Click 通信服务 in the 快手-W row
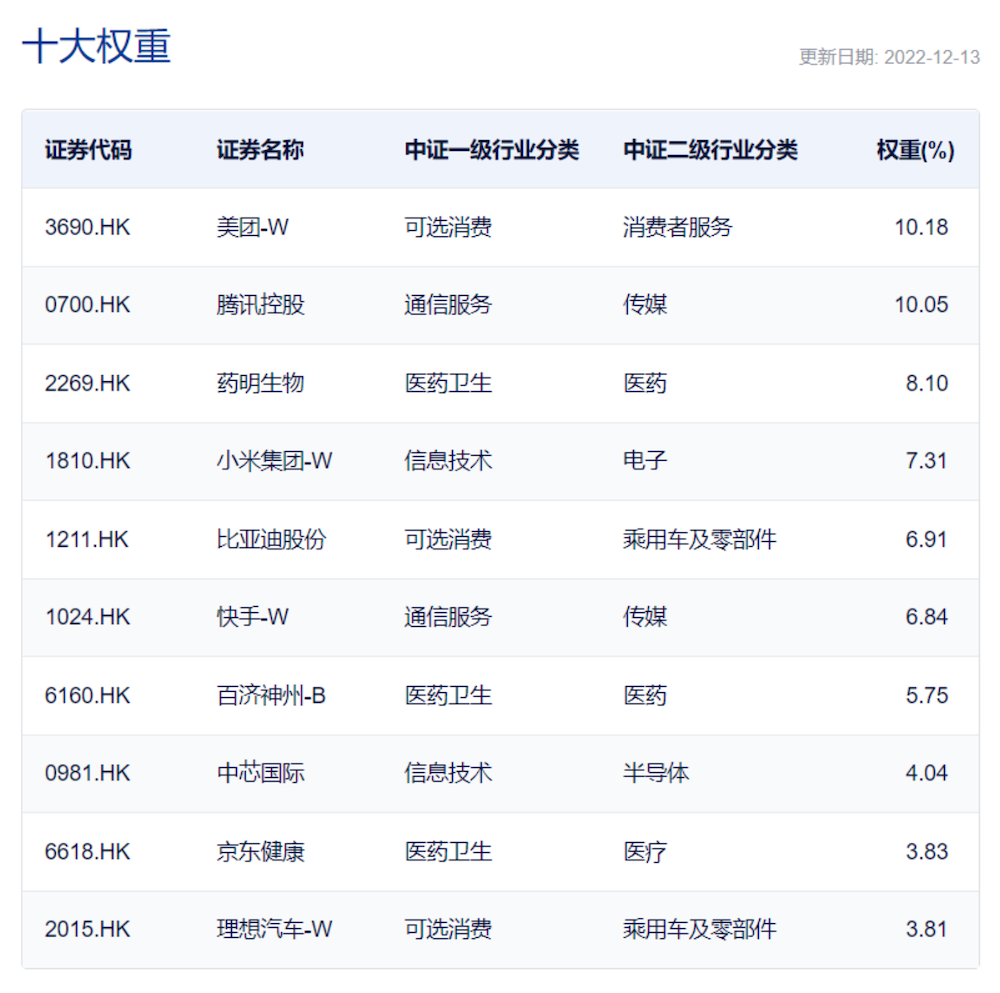 pyautogui.click(x=448, y=617)
